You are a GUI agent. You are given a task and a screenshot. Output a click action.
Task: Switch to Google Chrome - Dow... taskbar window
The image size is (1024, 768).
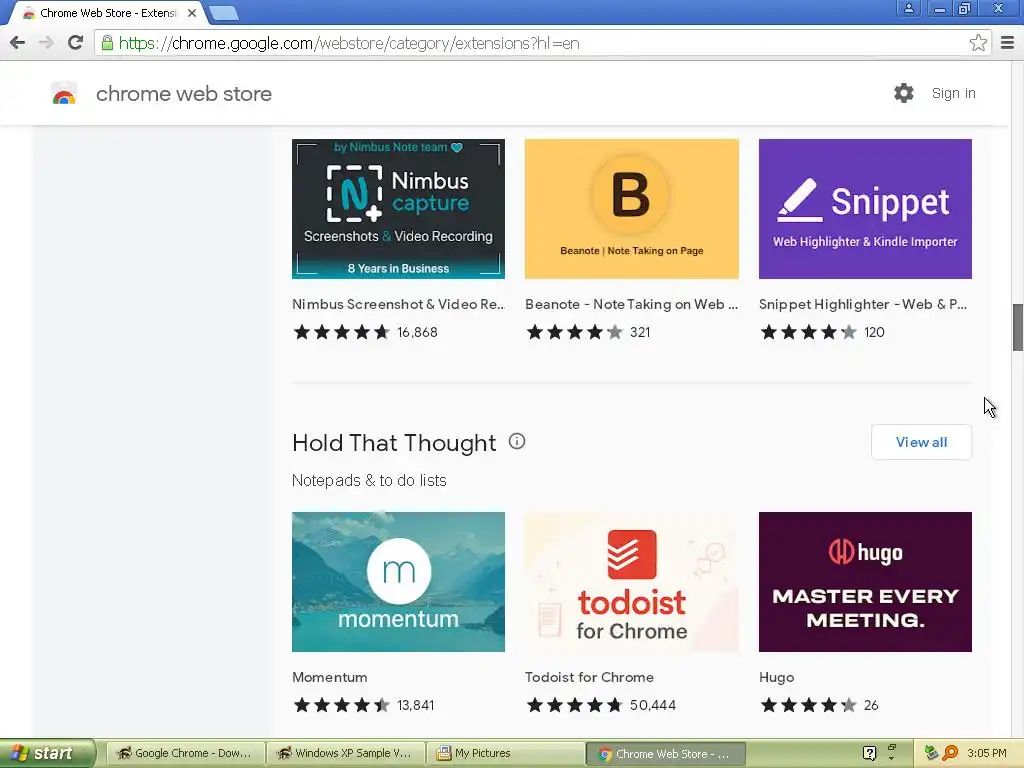(185, 754)
